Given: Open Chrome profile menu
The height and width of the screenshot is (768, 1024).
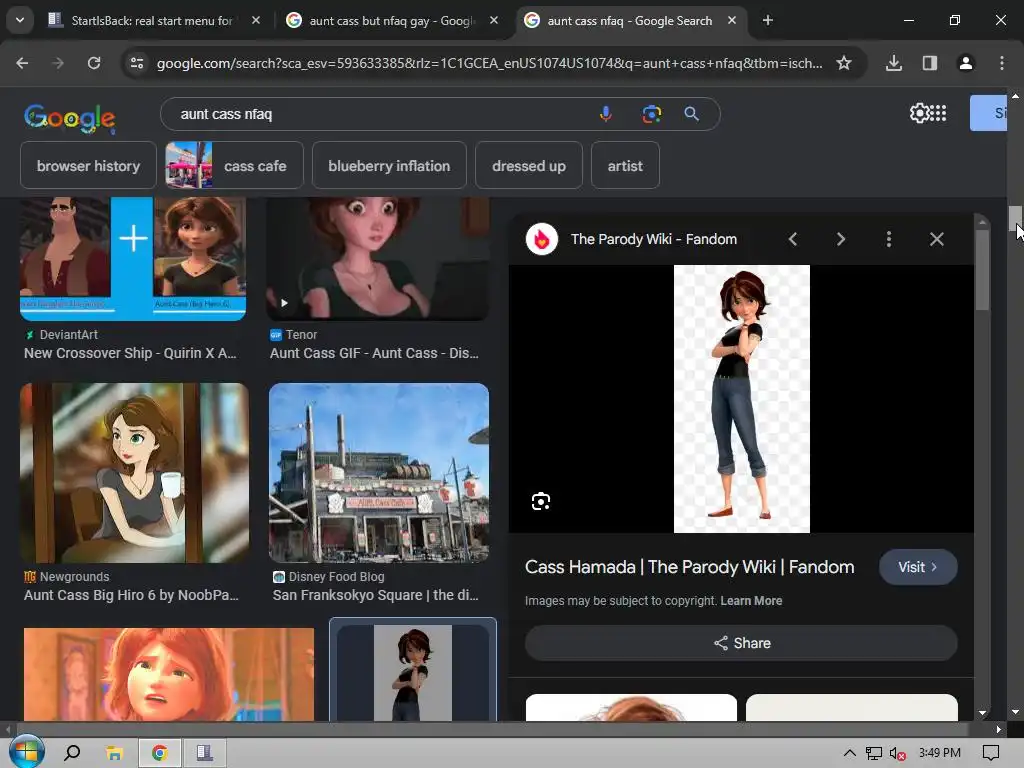Looking at the screenshot, I should tap(966, 63).
